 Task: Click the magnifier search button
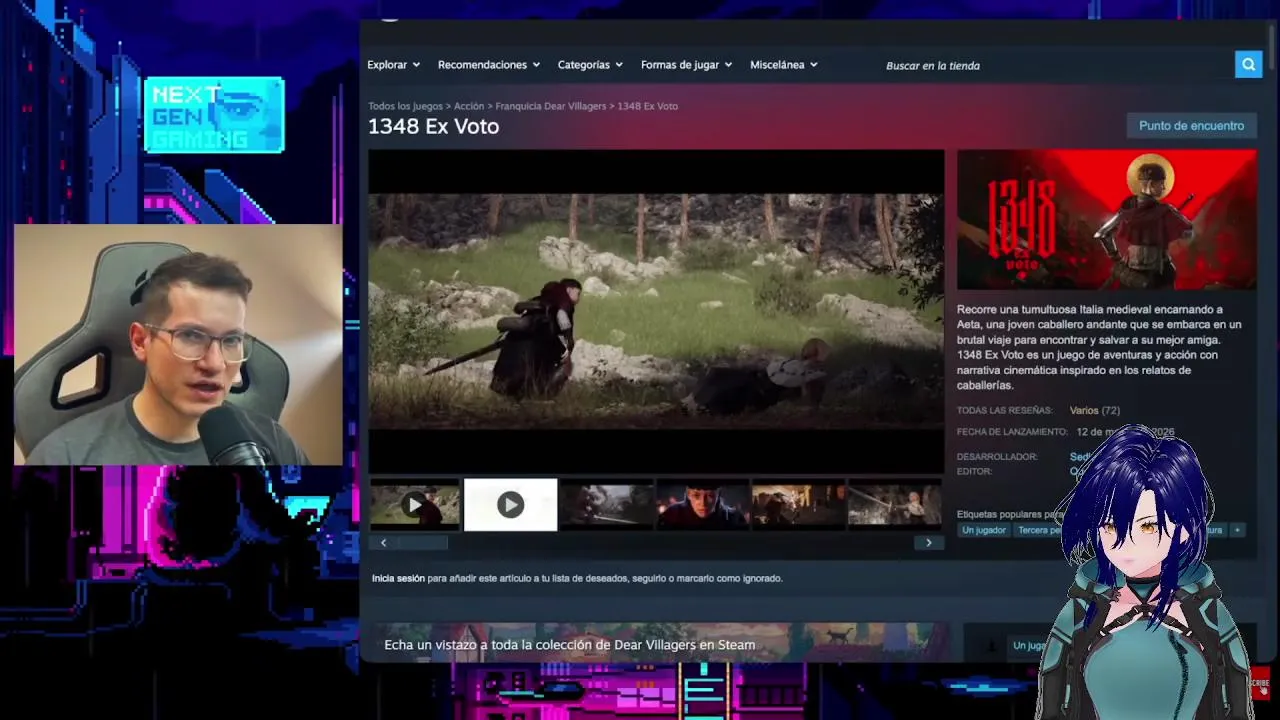pyautogui.click(x=1248, y=65)
